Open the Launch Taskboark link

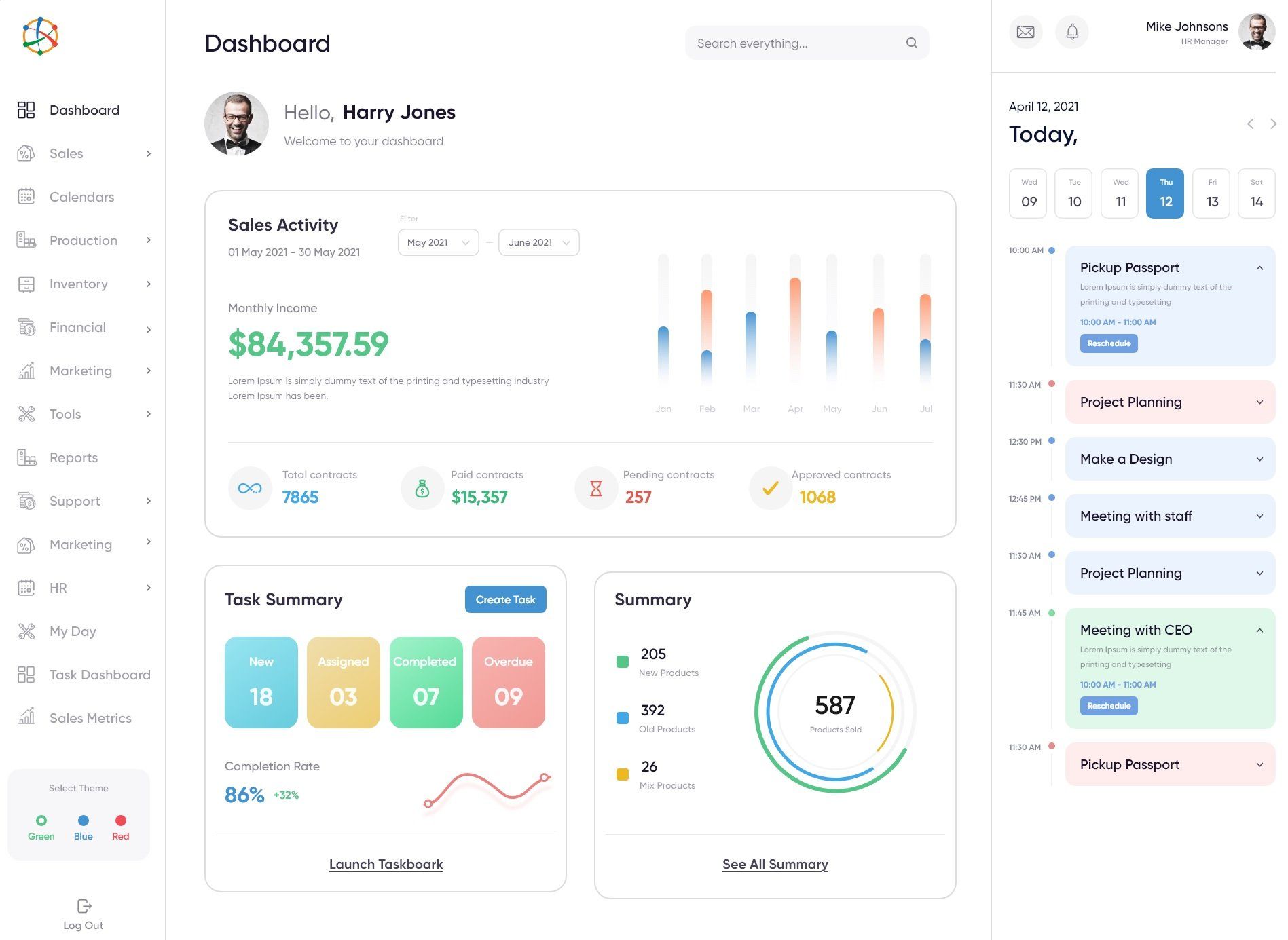pyautogui.click(x=386, y=864)
